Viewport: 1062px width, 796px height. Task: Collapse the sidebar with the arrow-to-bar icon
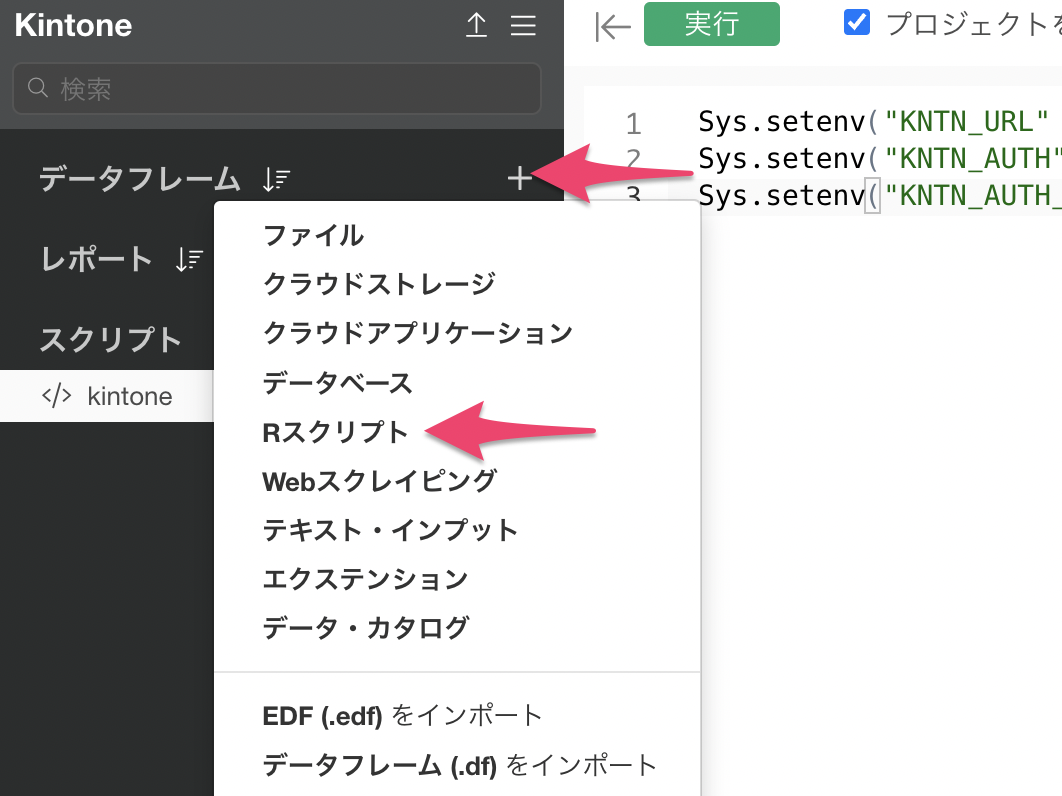612,27
